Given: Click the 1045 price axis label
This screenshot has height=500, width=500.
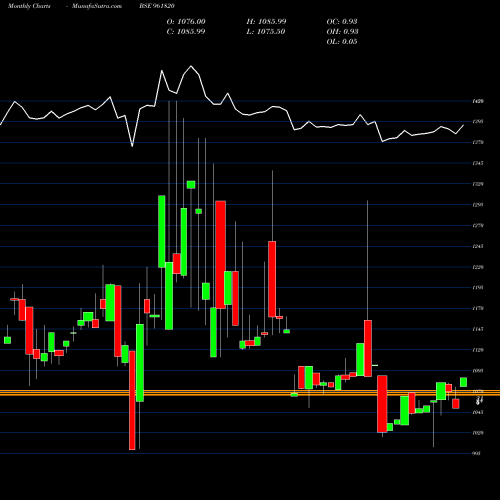Looking at the screenshot, I should point(478,412).
